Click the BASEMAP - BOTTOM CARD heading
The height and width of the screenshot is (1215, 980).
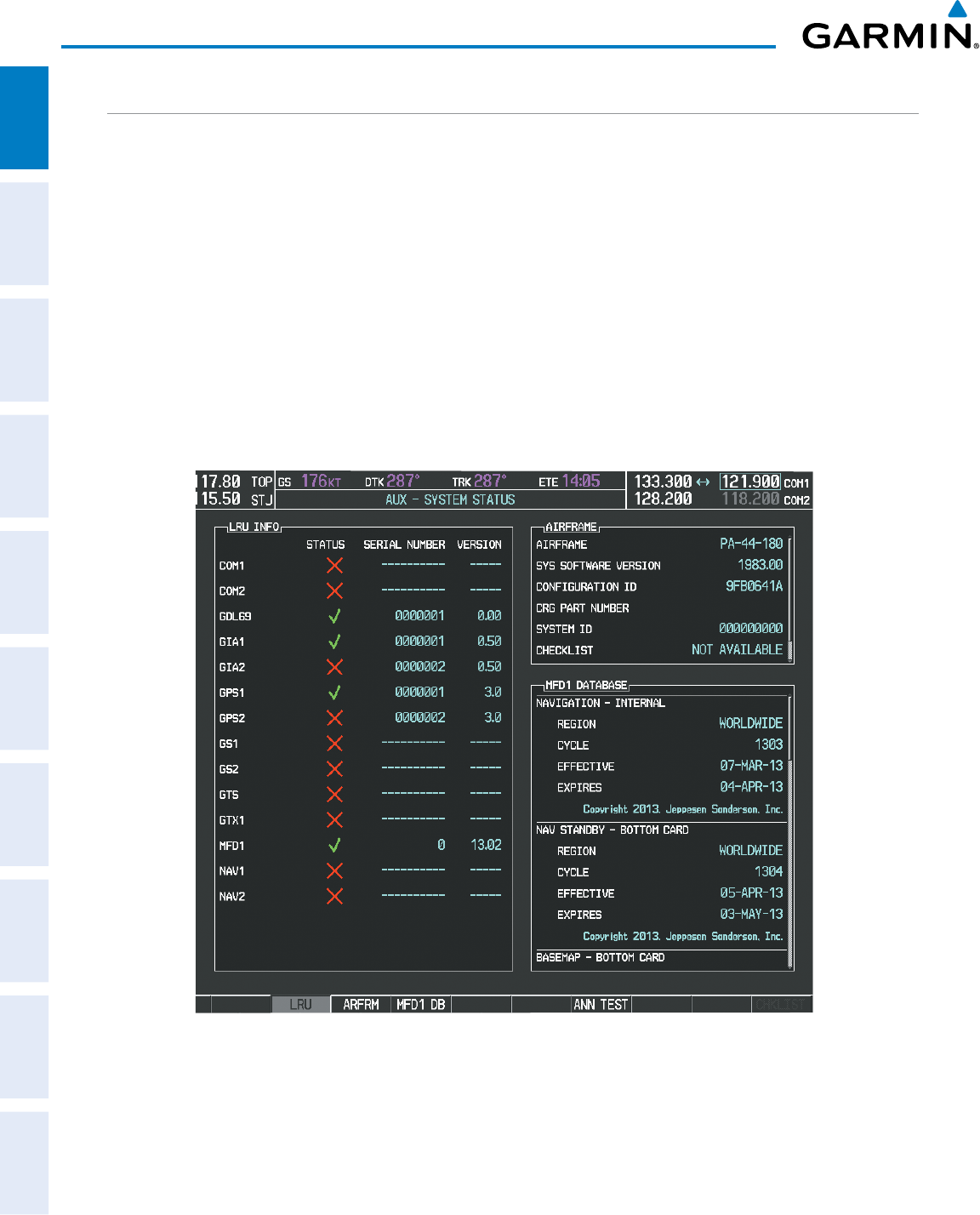tap(601, 958)
